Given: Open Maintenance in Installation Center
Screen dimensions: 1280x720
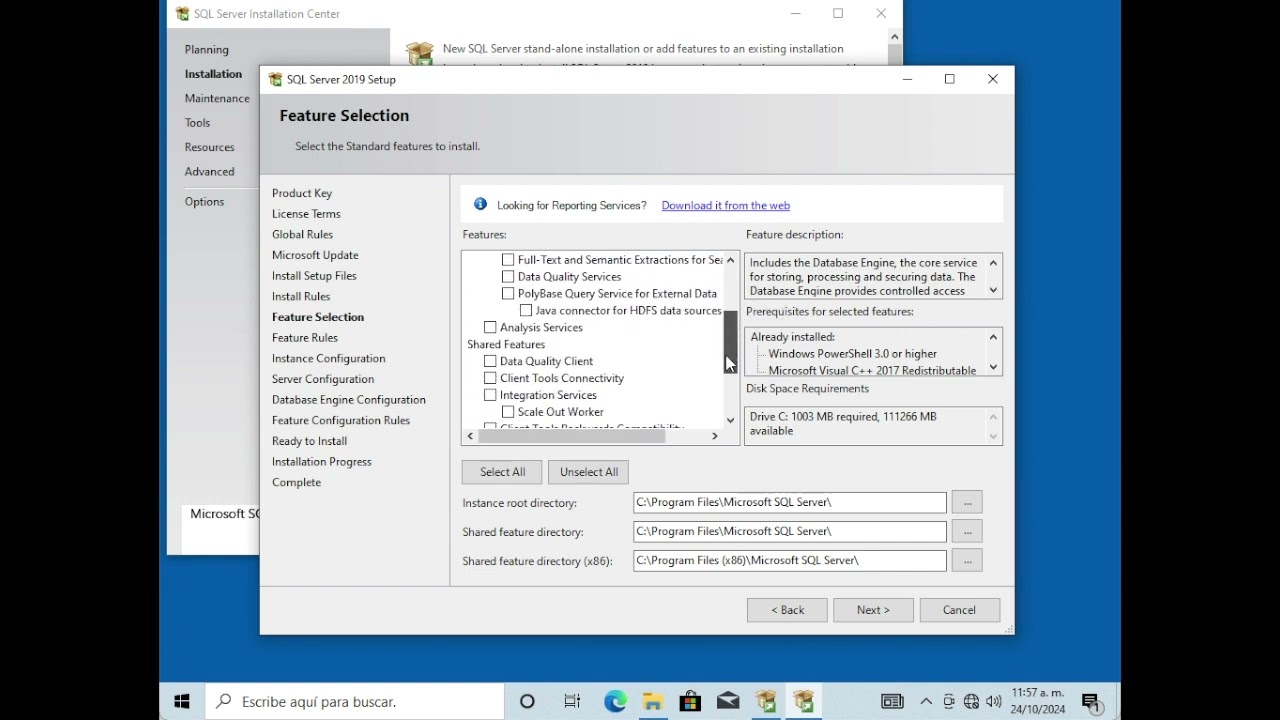Looking at the screenshot, I should tap(217, 98).
